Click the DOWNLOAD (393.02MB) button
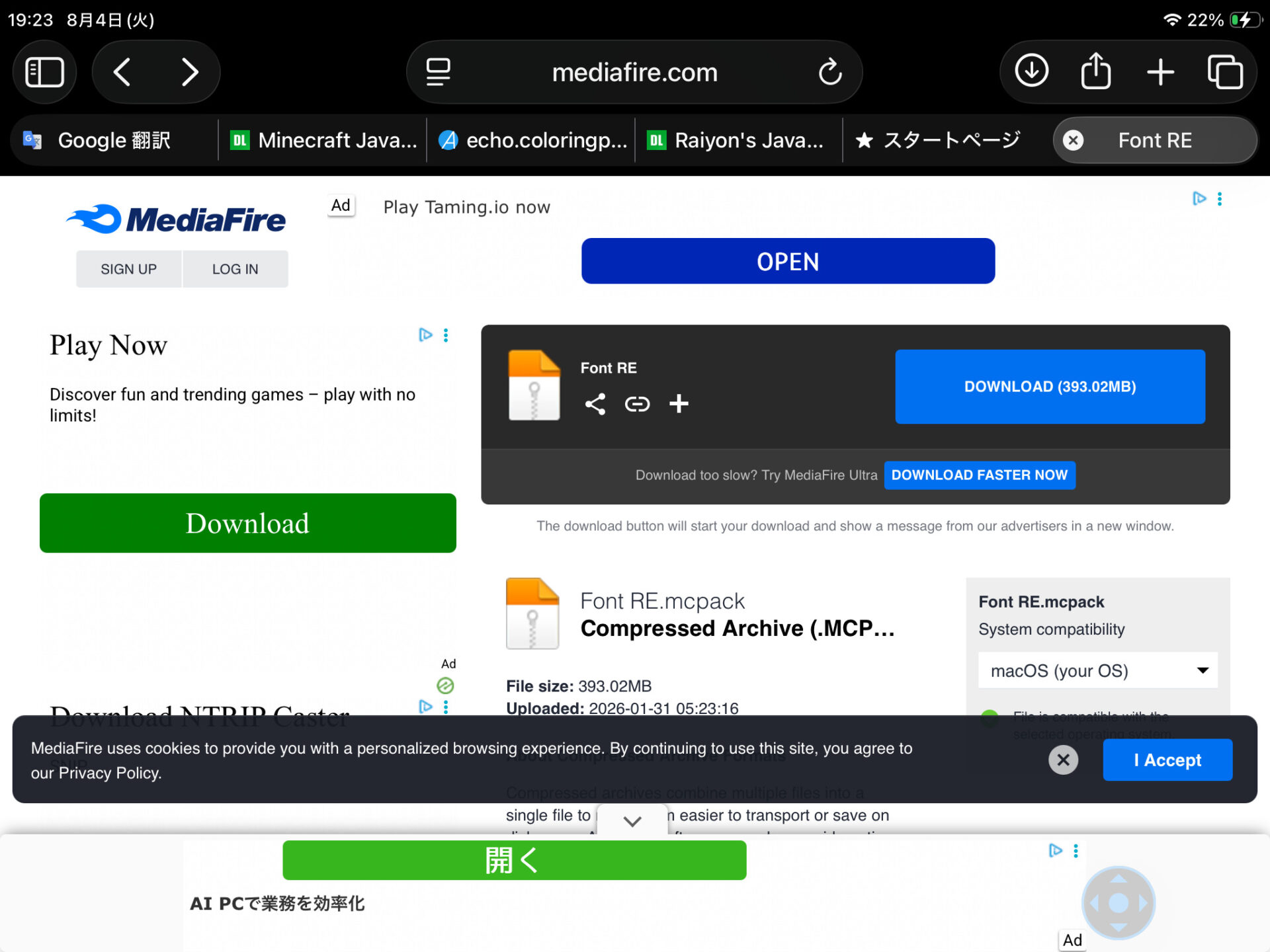The width and height of the screenshot is (1270, 952). [x=1050, y=387]
